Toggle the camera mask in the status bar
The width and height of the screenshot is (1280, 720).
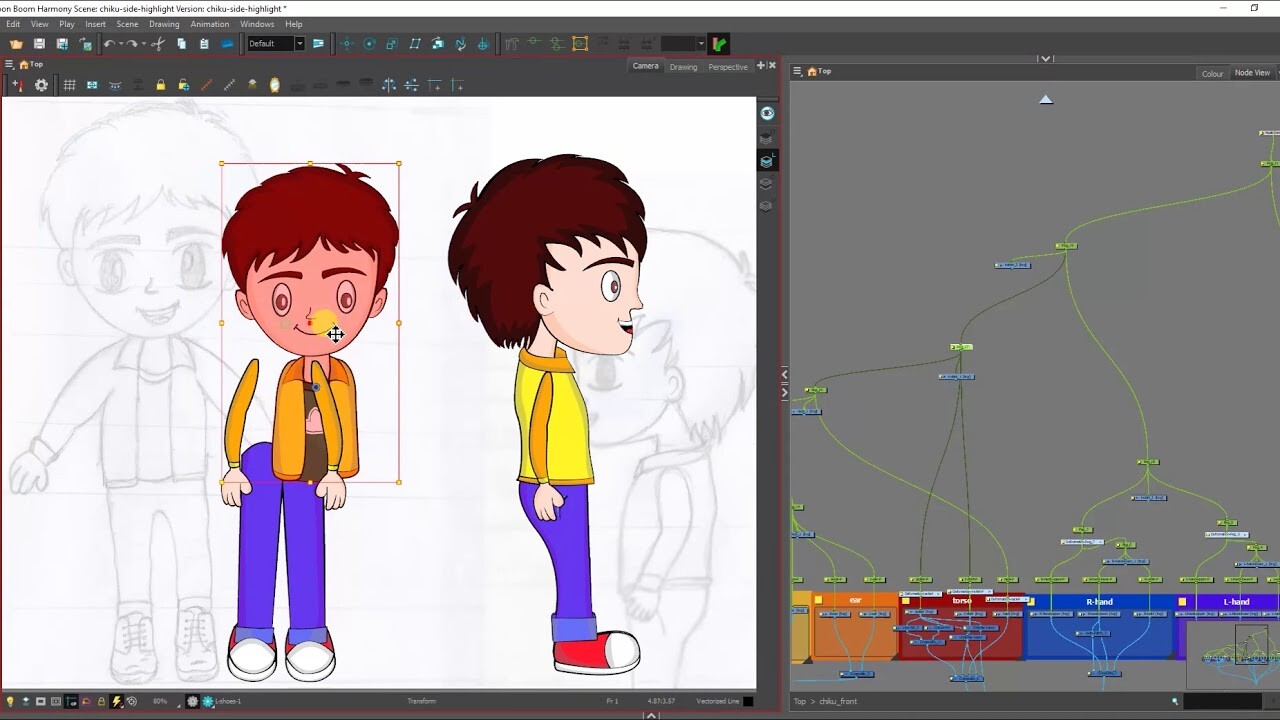[x=40, y=701]
